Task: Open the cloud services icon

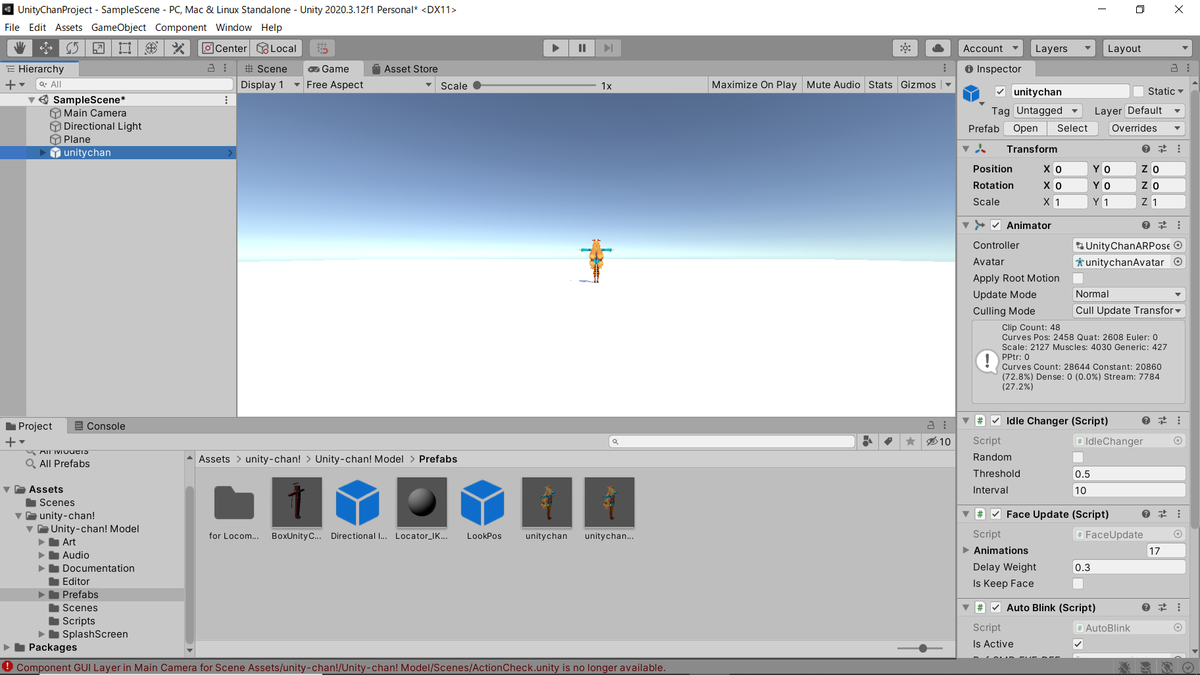Action: coord(937,48)
